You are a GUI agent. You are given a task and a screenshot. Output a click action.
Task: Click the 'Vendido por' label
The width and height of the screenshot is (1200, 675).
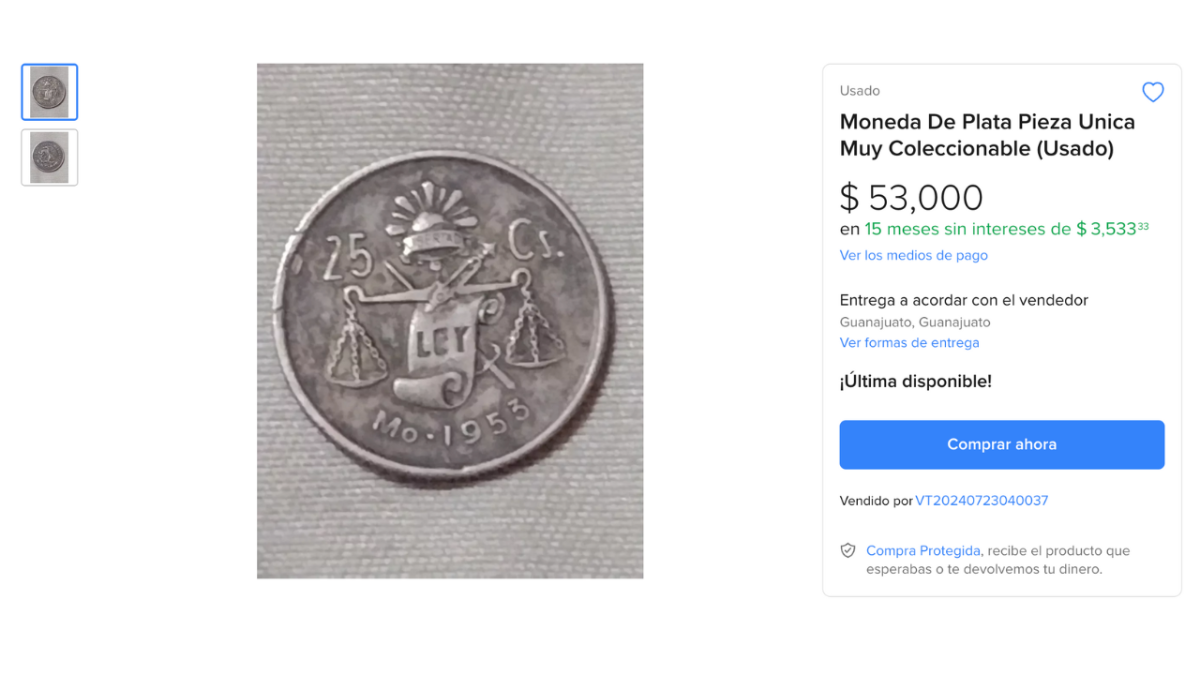tap(875, 500)
